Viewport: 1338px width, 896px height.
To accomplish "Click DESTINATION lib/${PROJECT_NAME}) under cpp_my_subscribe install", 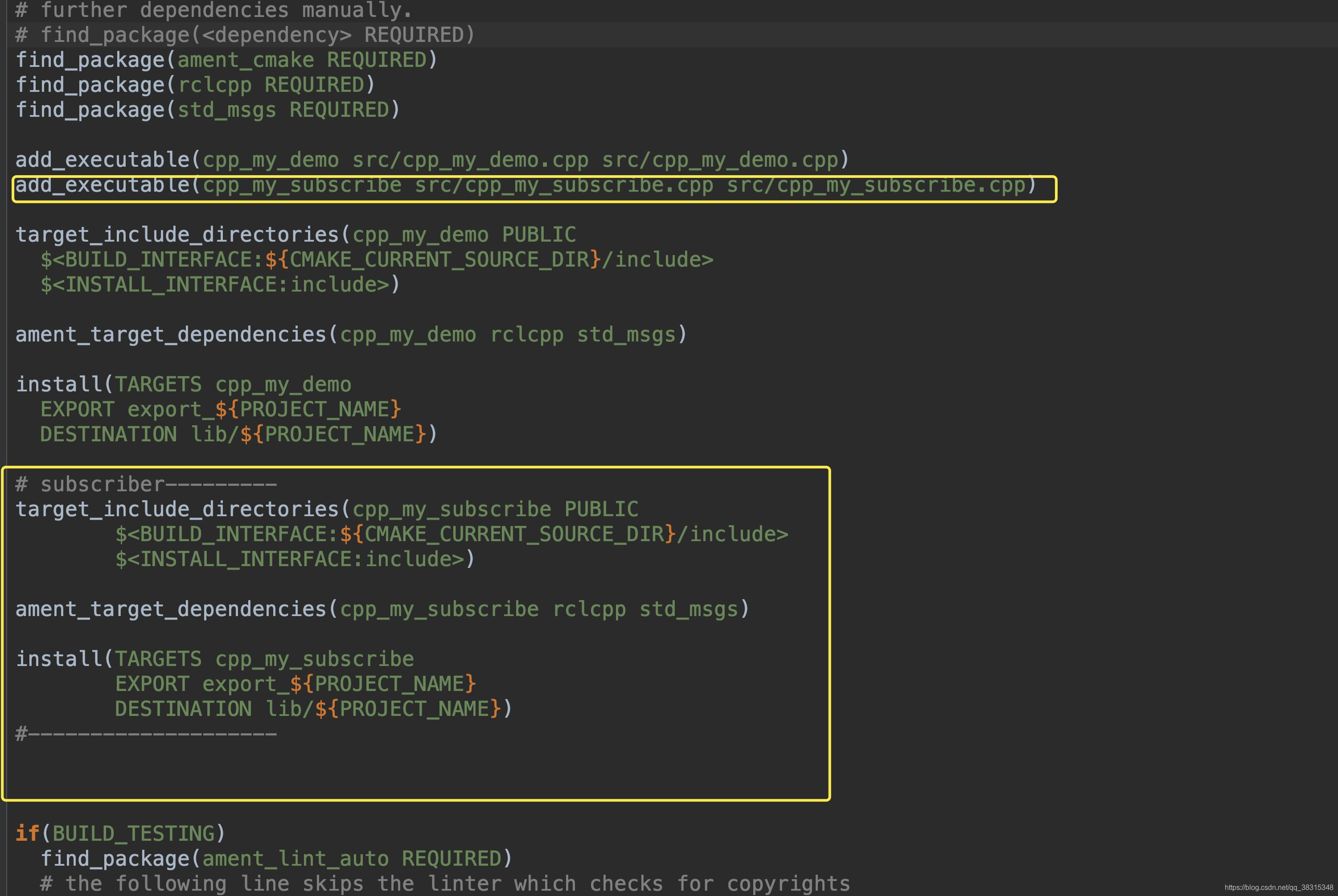I will [x=314, y=709].
